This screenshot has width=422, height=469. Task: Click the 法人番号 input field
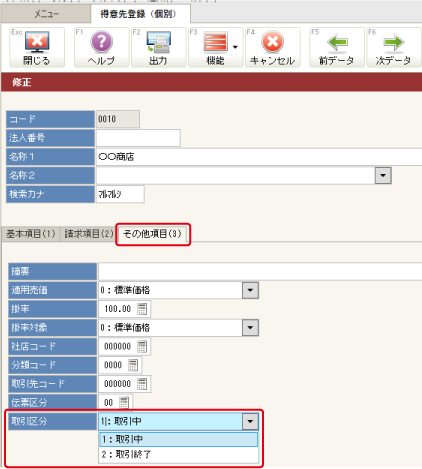tap(138, 138)
